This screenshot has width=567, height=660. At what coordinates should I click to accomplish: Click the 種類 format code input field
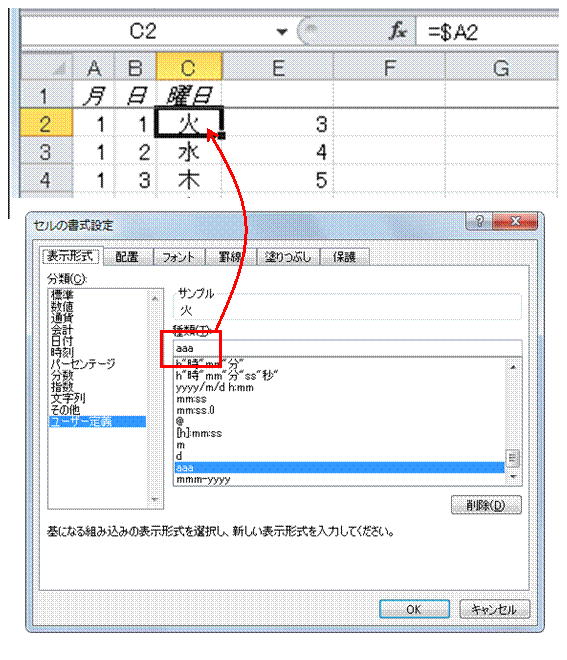(x=347, y=349)
